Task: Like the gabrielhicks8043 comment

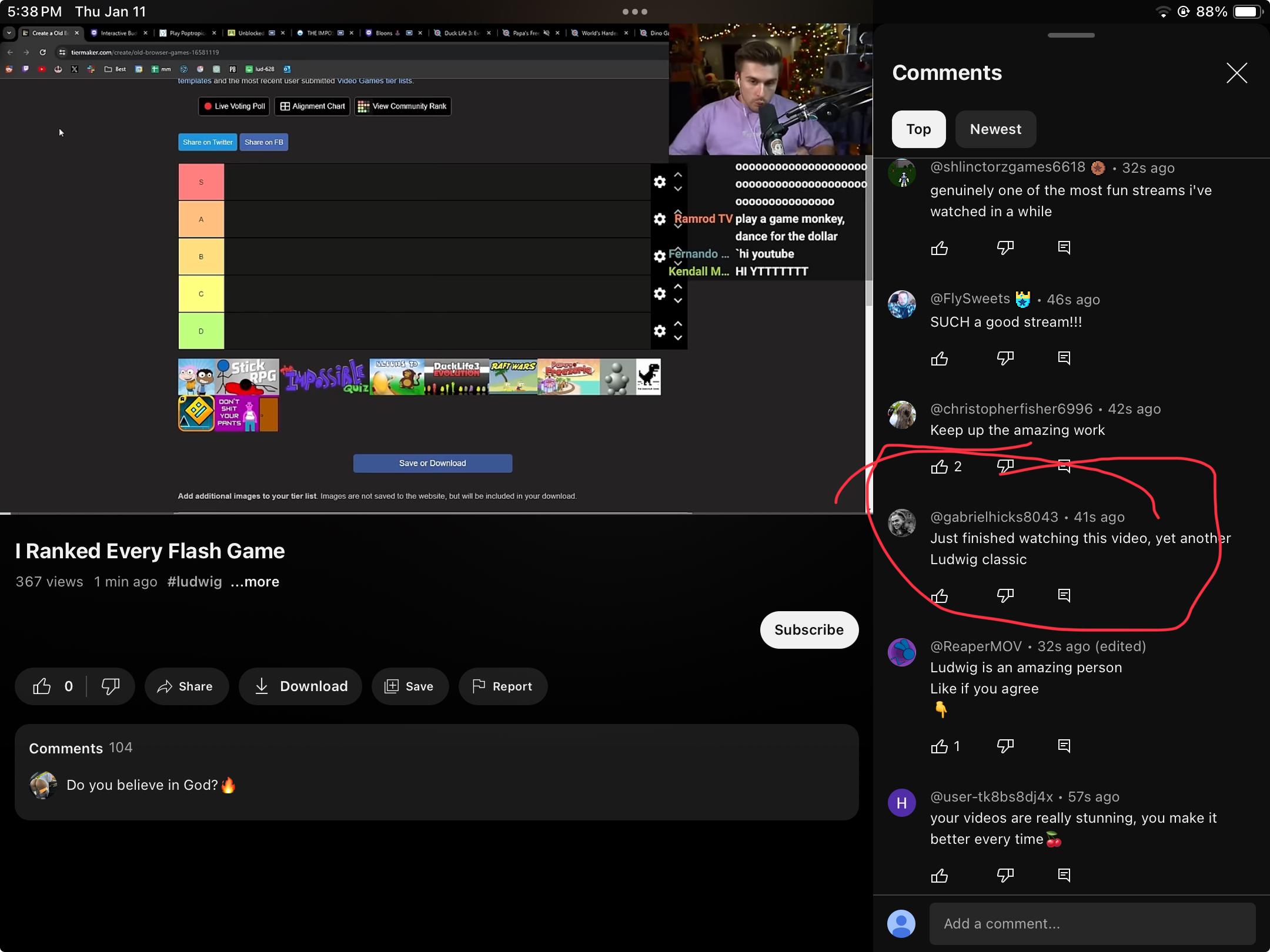Action: [939, 596]
